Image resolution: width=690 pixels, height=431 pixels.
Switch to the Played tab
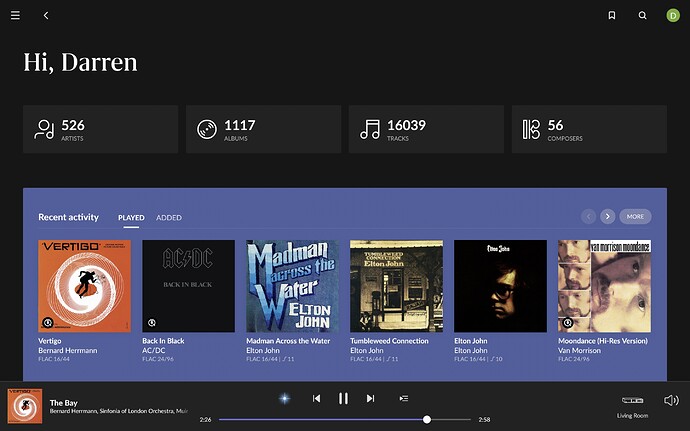point(131,217)
